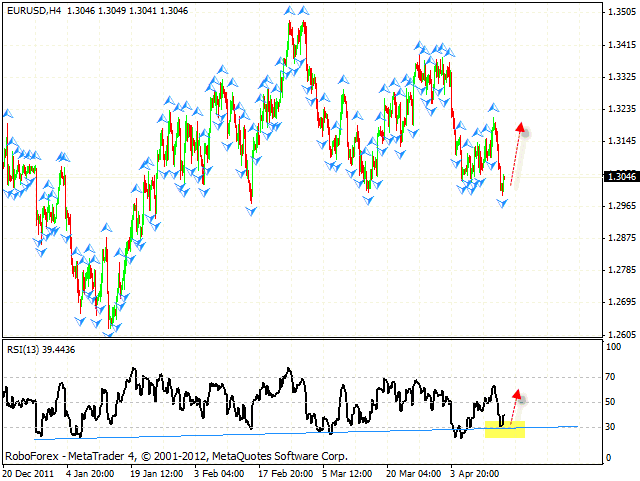Click the red arrow in the RSI panel
This screenshot has width=640, height=481.
512,406
